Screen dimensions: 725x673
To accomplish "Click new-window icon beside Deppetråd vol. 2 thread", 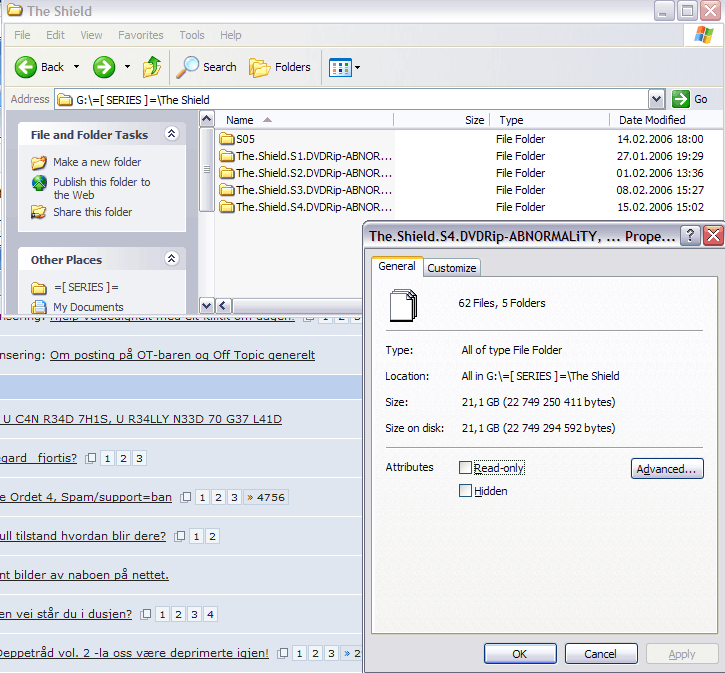I will (283, 653).
